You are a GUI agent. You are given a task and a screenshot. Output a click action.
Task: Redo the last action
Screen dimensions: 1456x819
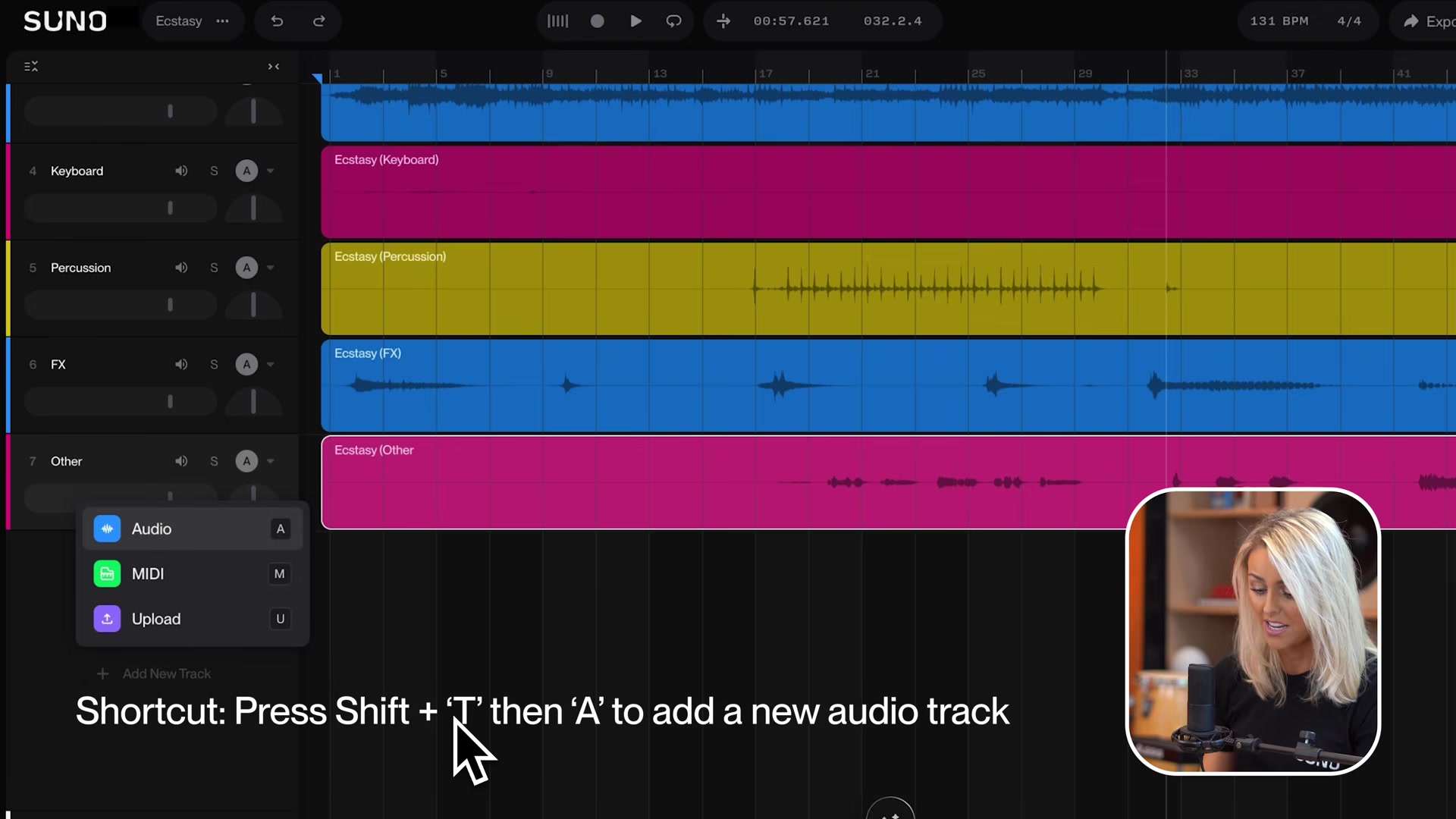coord(319,21)
